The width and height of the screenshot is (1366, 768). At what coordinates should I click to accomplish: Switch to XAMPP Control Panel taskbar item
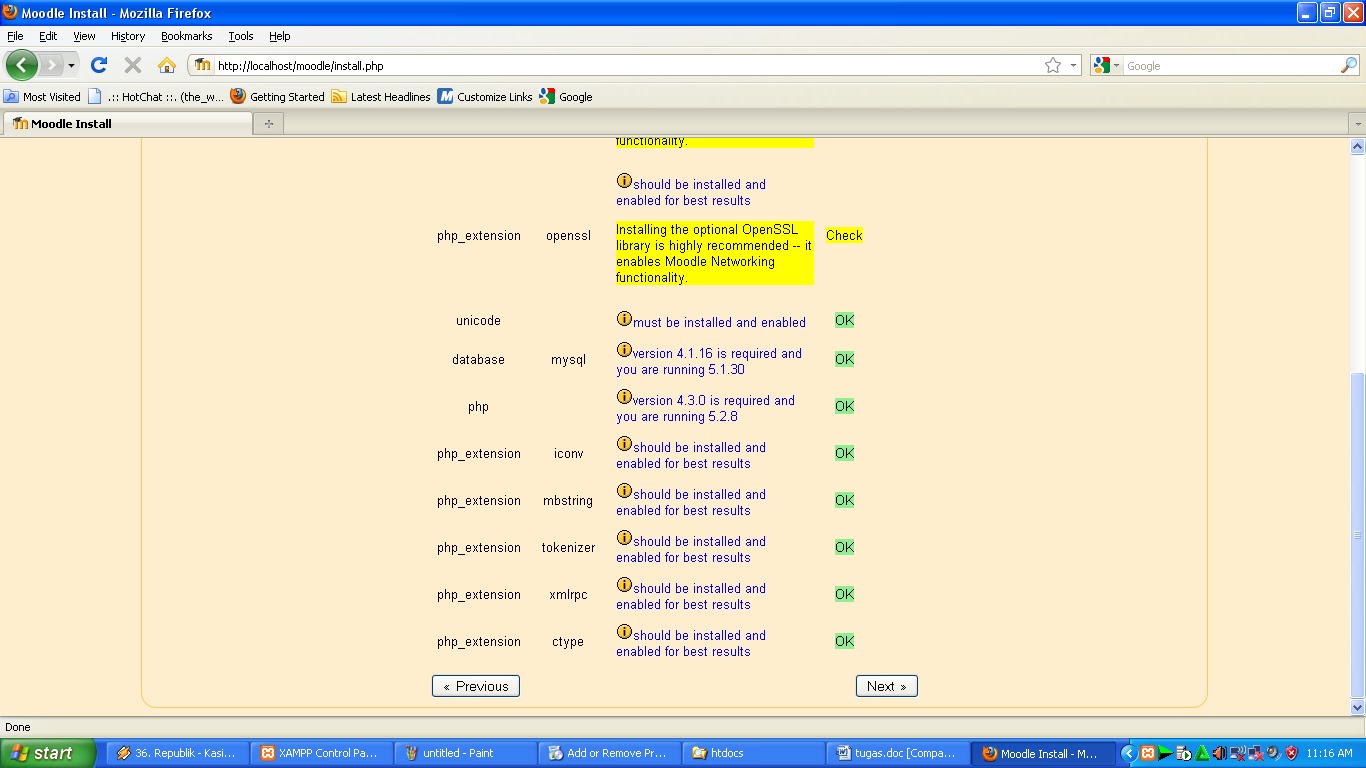(323, 753)
